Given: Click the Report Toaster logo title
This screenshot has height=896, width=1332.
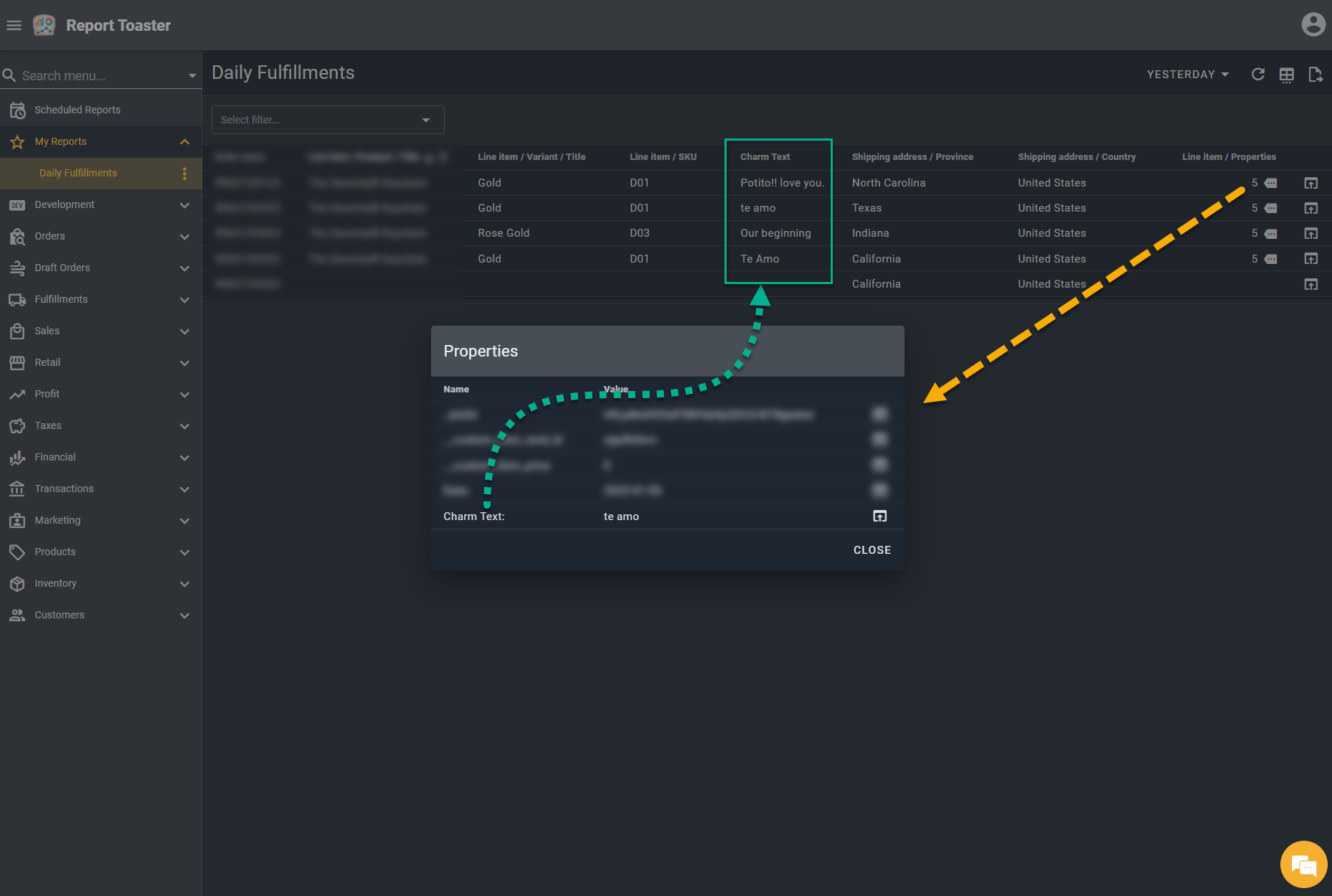Looking at the screenshot, I should click(118, 26).
